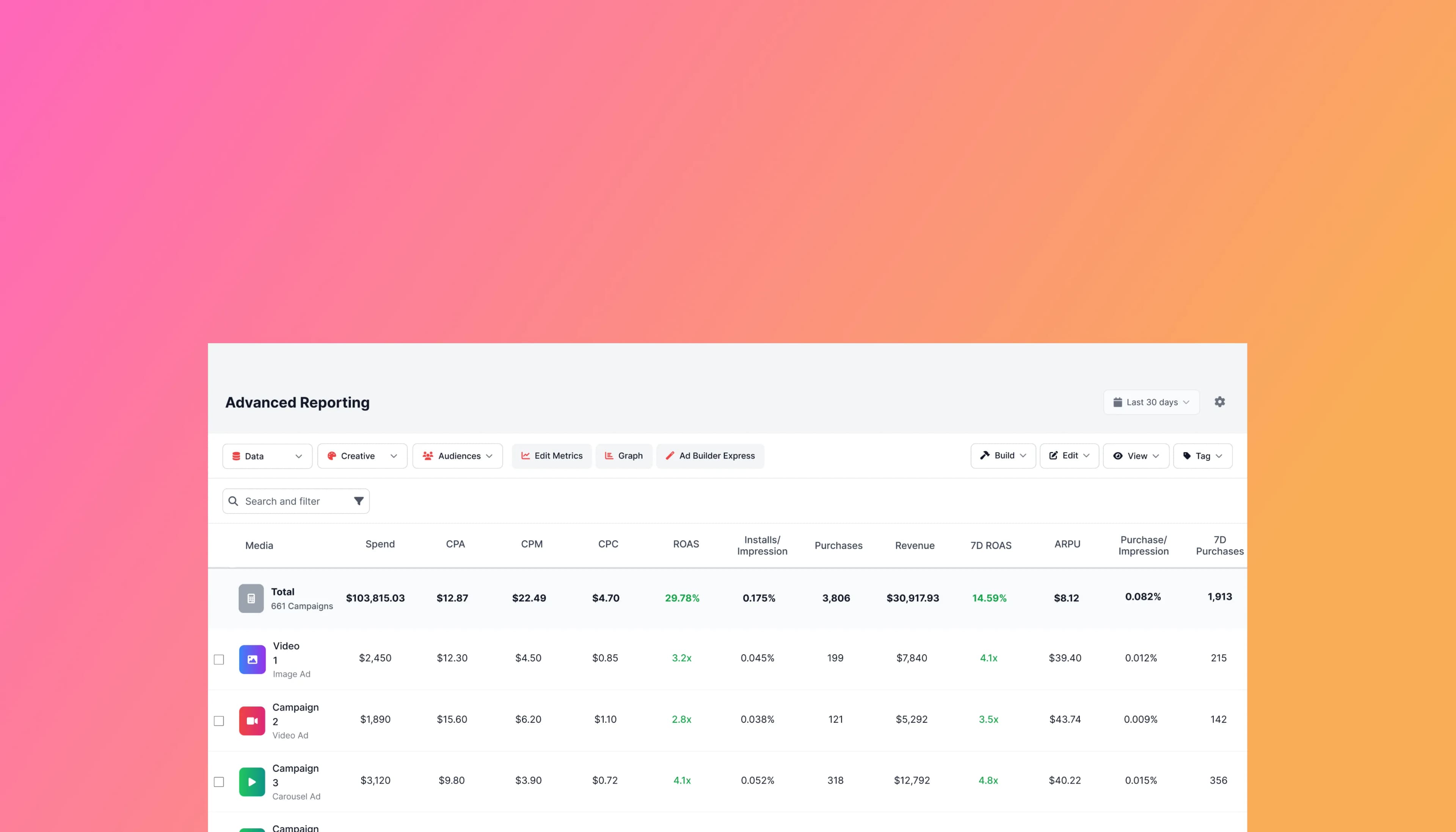The image size is (1456, 832).
Task: Select the Campaign 2 checkbox
Action: [219, 720]
